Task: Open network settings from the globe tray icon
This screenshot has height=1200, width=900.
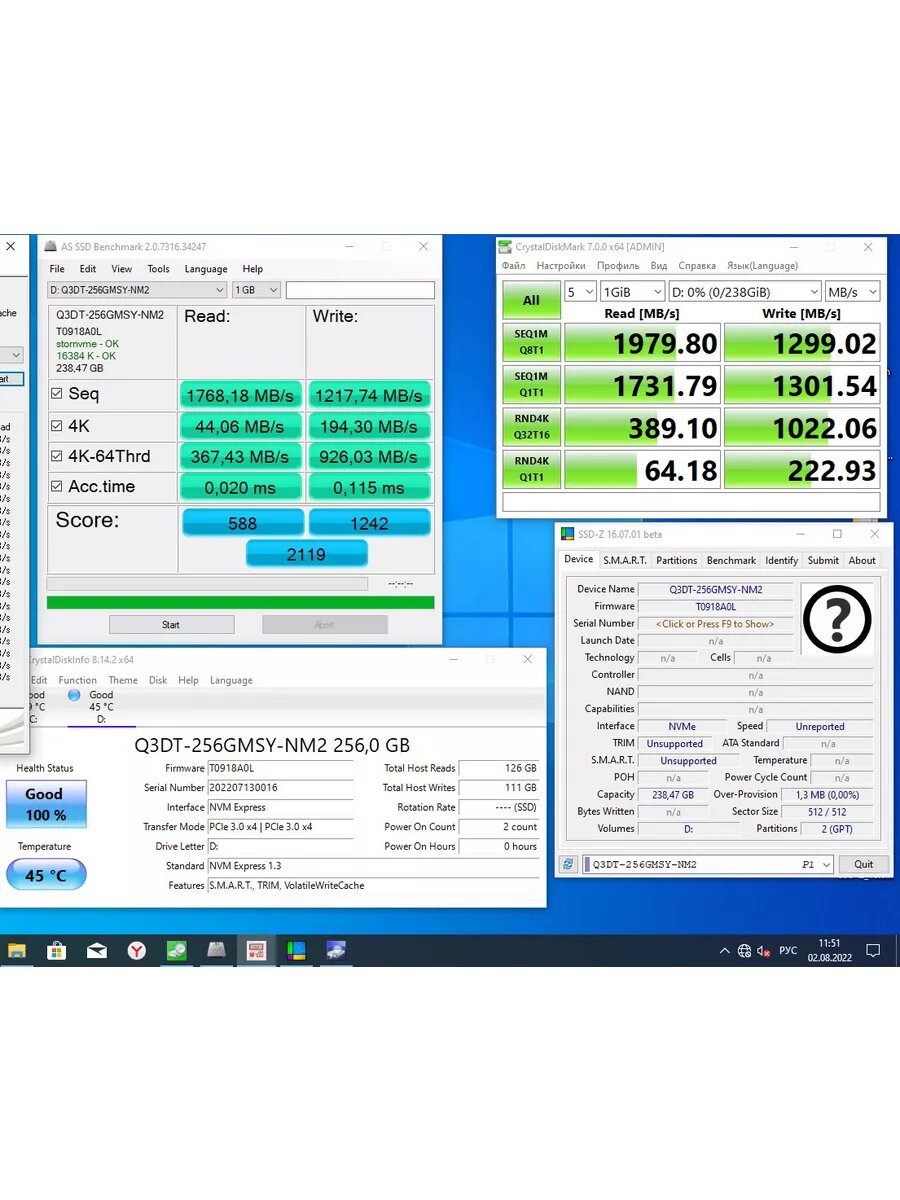Action: [744, 951]
